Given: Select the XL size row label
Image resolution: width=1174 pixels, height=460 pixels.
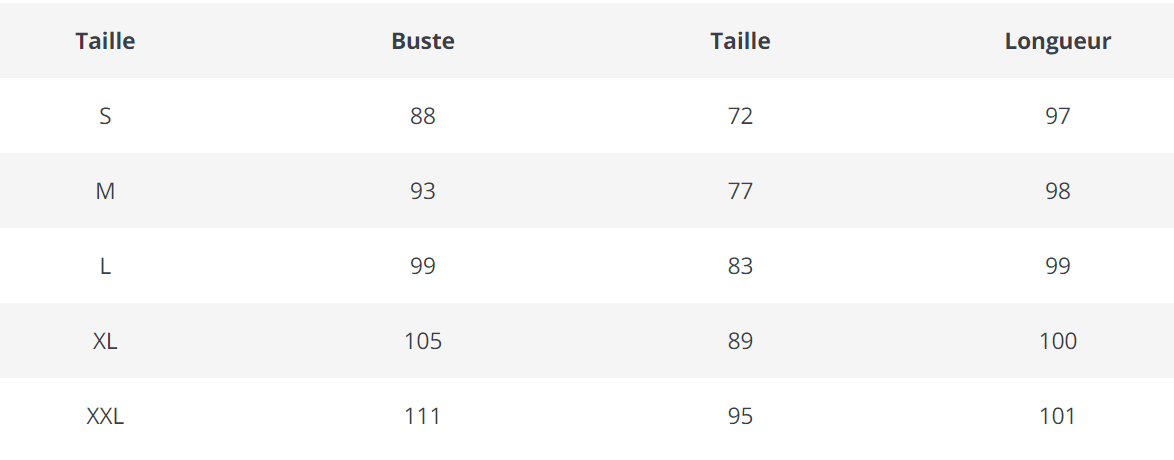Looking at the screenshot, I should click(x=105, y=341).
